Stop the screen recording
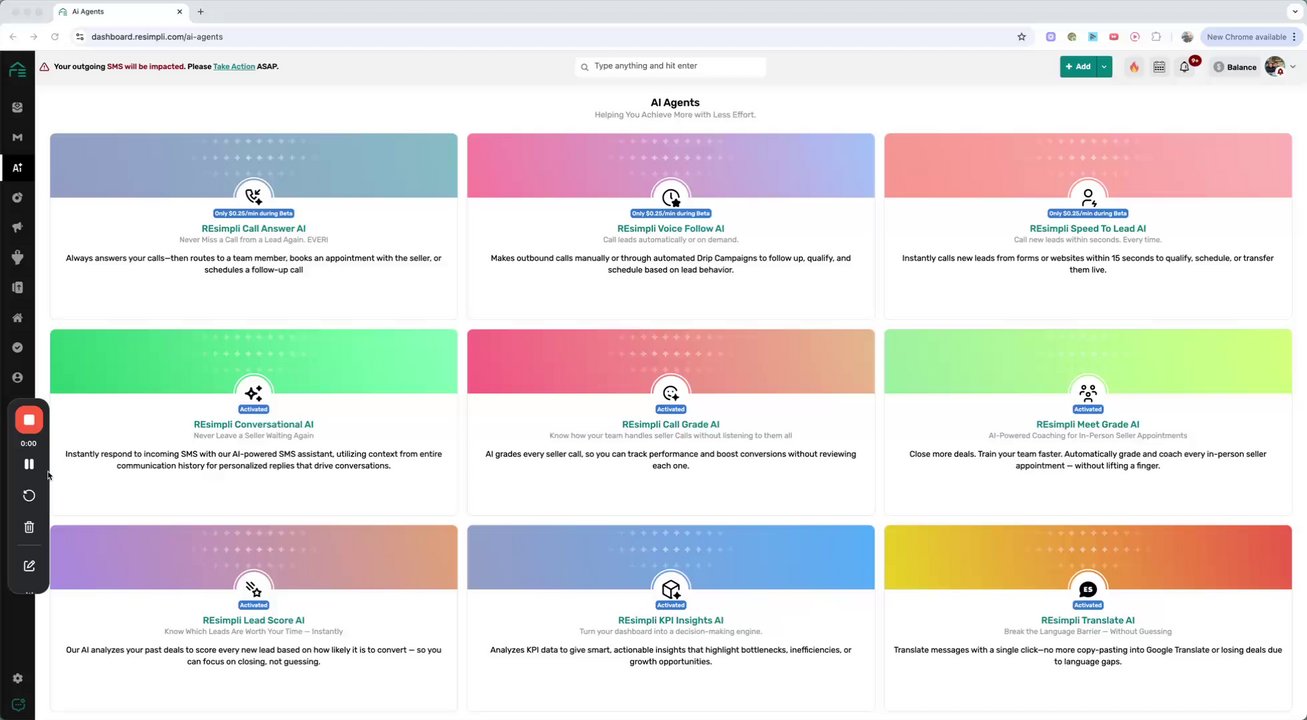 coord(29,420)
